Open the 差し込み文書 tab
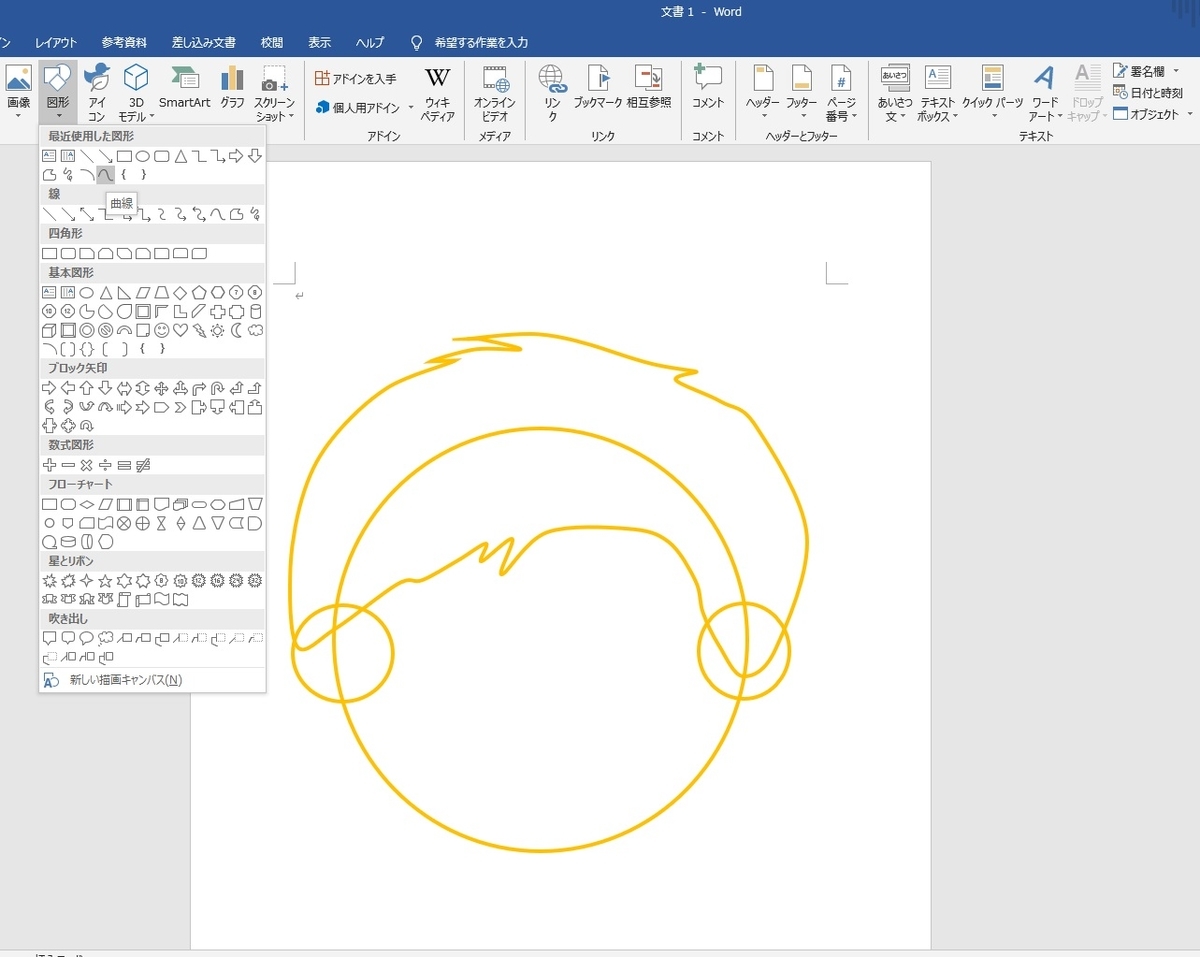This screenshot has width=1200, height=957. pyautogui.click(x=204, y=43)
